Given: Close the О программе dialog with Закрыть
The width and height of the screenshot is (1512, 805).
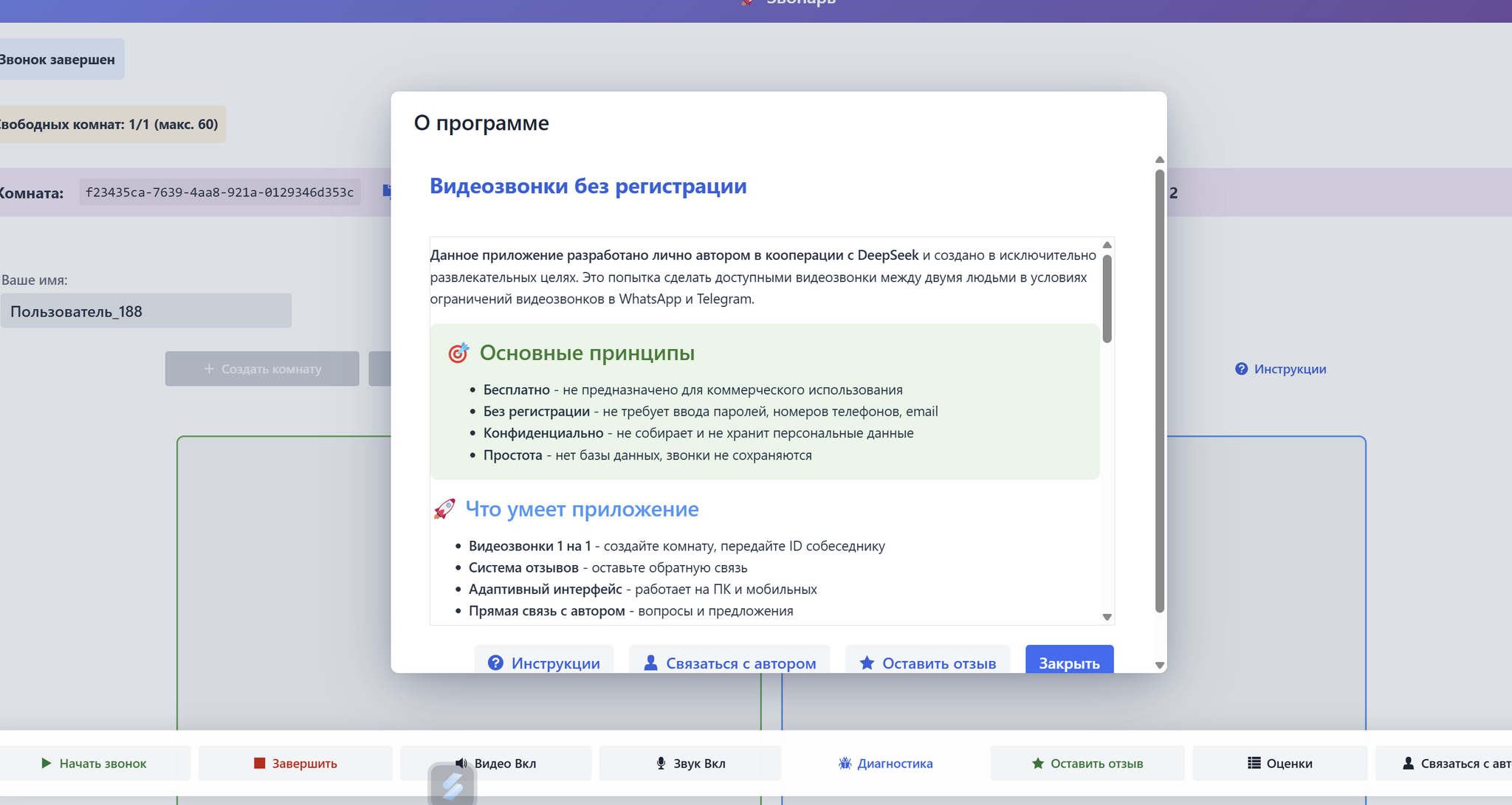Looking at the screenshot, I should (x=1068, y=661).
